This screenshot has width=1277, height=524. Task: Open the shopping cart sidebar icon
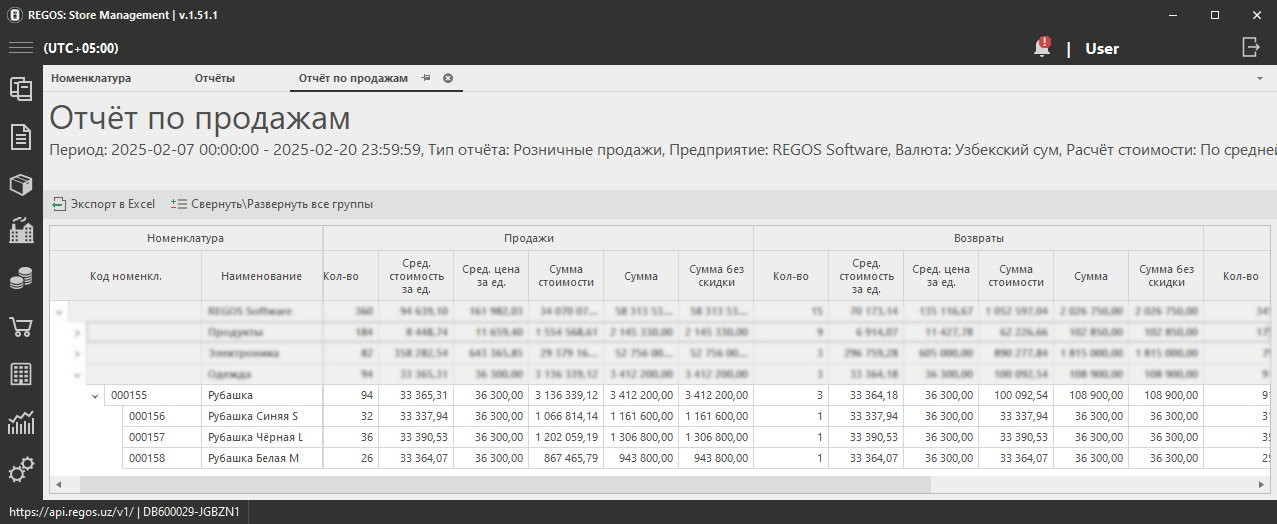[21, 327]
